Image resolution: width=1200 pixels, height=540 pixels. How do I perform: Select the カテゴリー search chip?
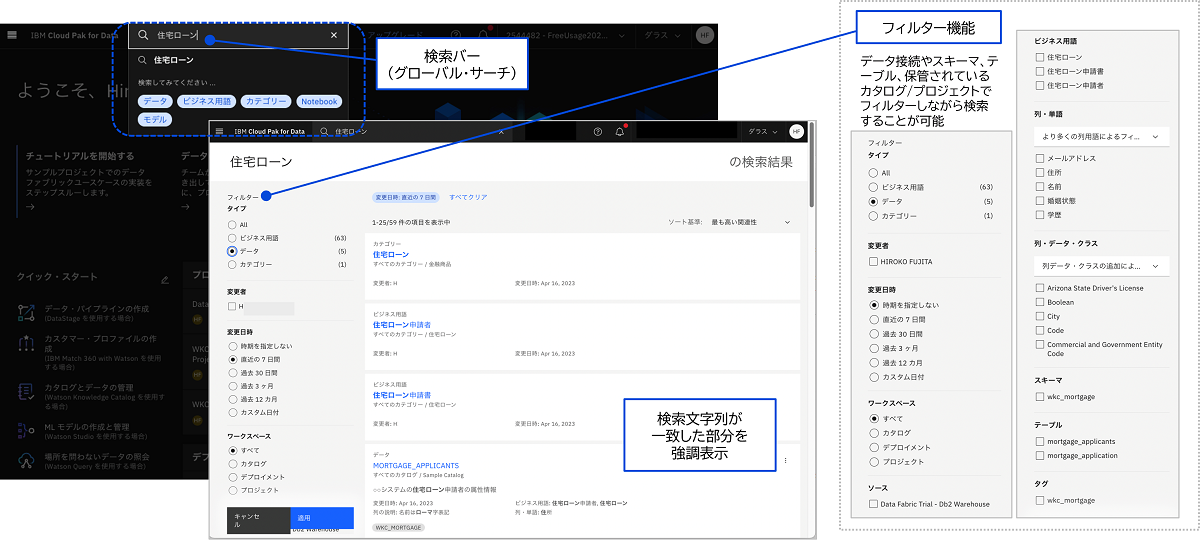[265, 101]
